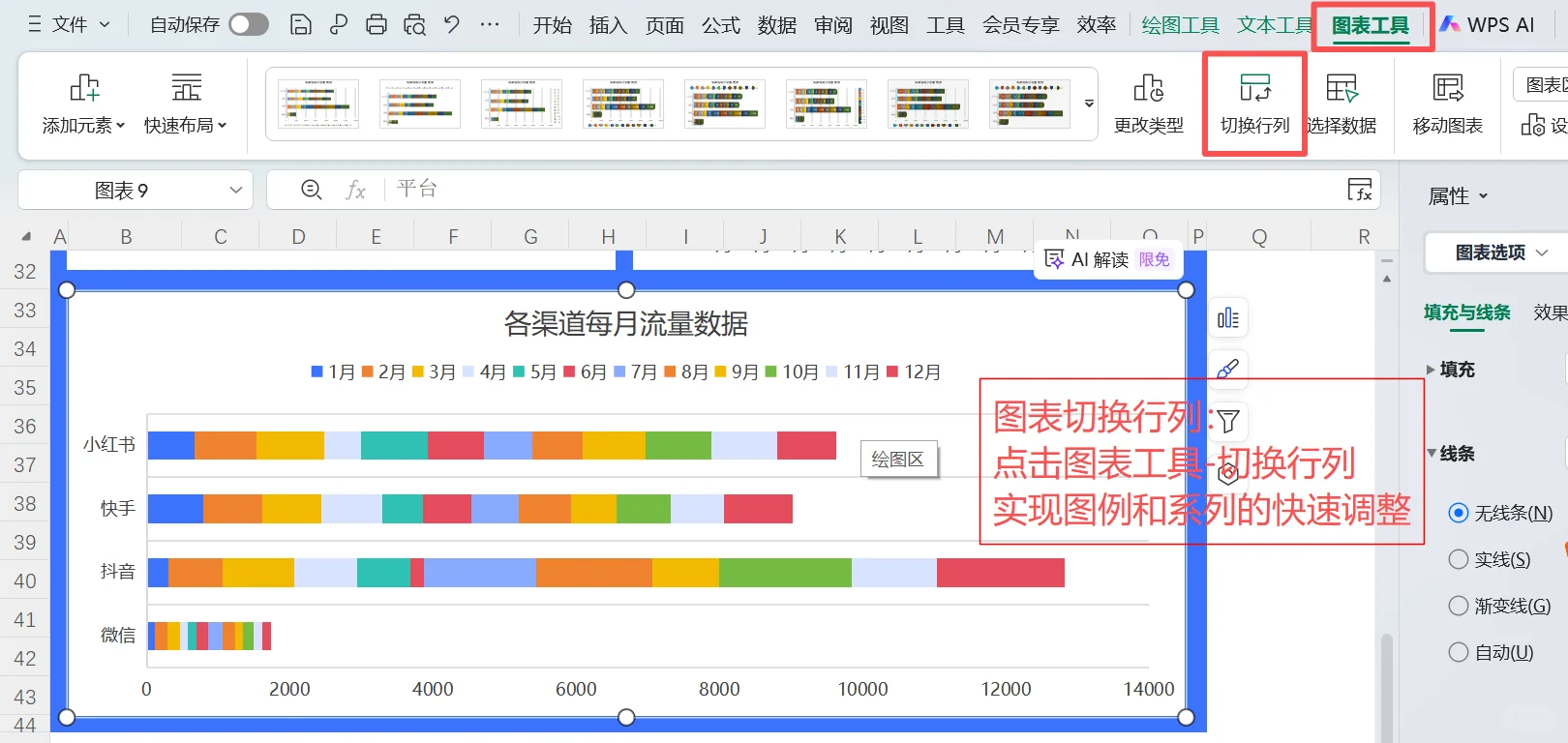Click the 12月 legend entry
Viewport: 1568px width, 743px height.
tap(914, 372)
